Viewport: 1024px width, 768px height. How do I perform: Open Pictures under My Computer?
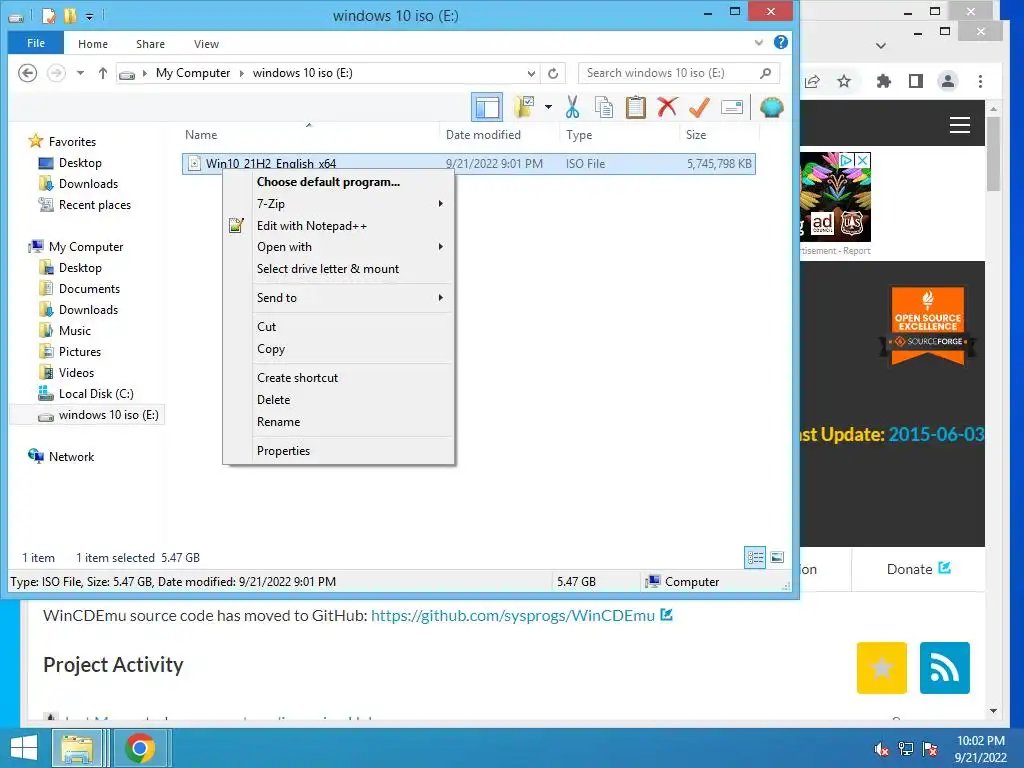point(71,351)
